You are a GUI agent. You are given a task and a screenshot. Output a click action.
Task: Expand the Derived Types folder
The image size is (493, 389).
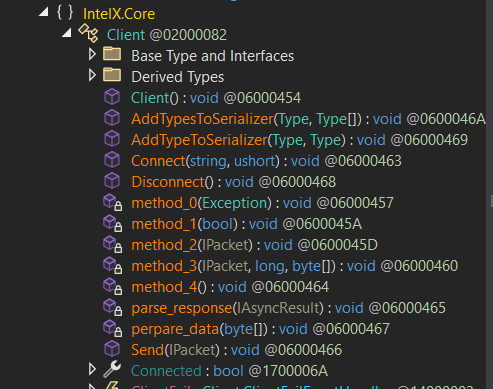click(92, 76)
